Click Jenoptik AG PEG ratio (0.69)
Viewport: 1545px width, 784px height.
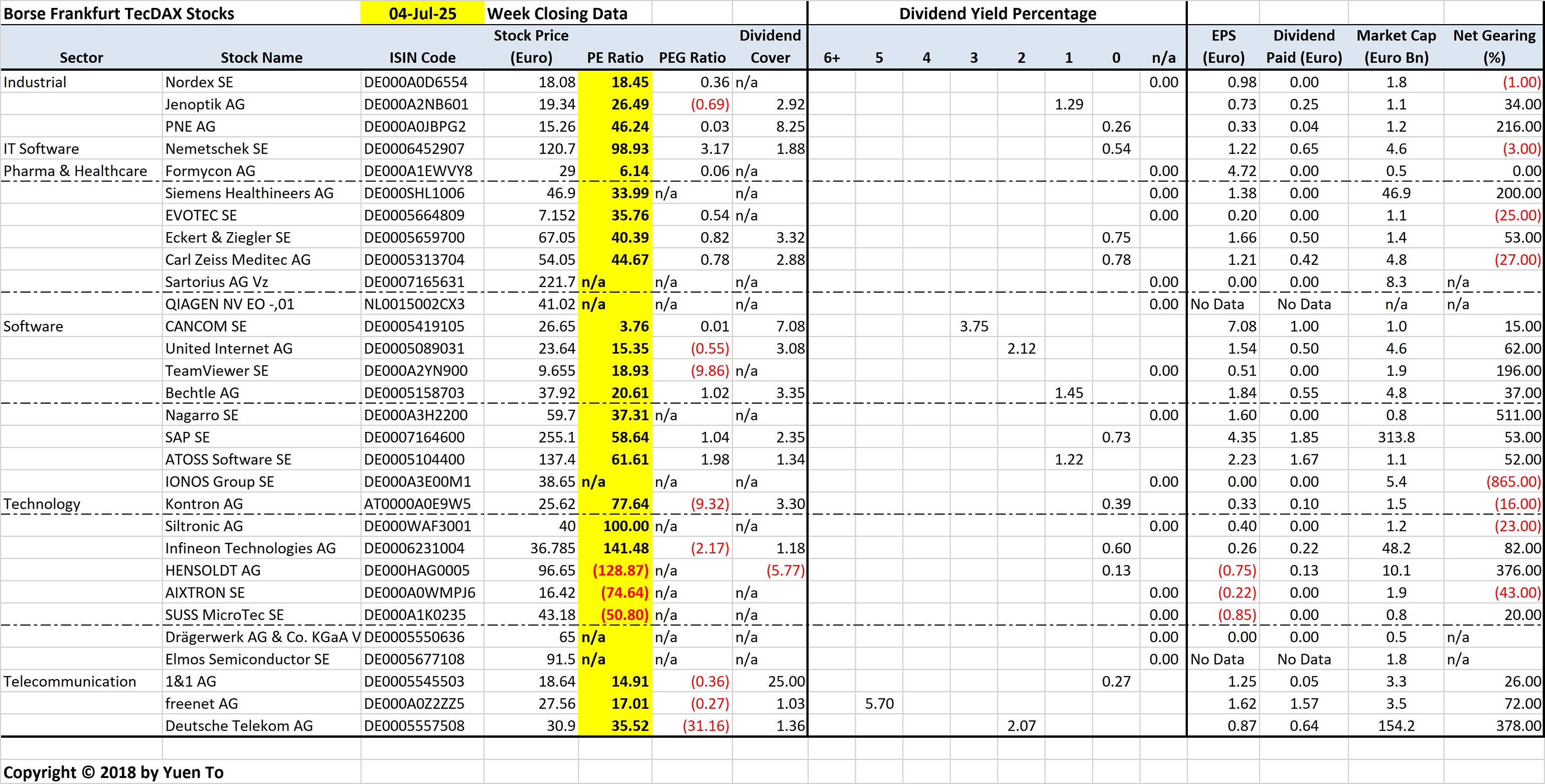(692, 104)
